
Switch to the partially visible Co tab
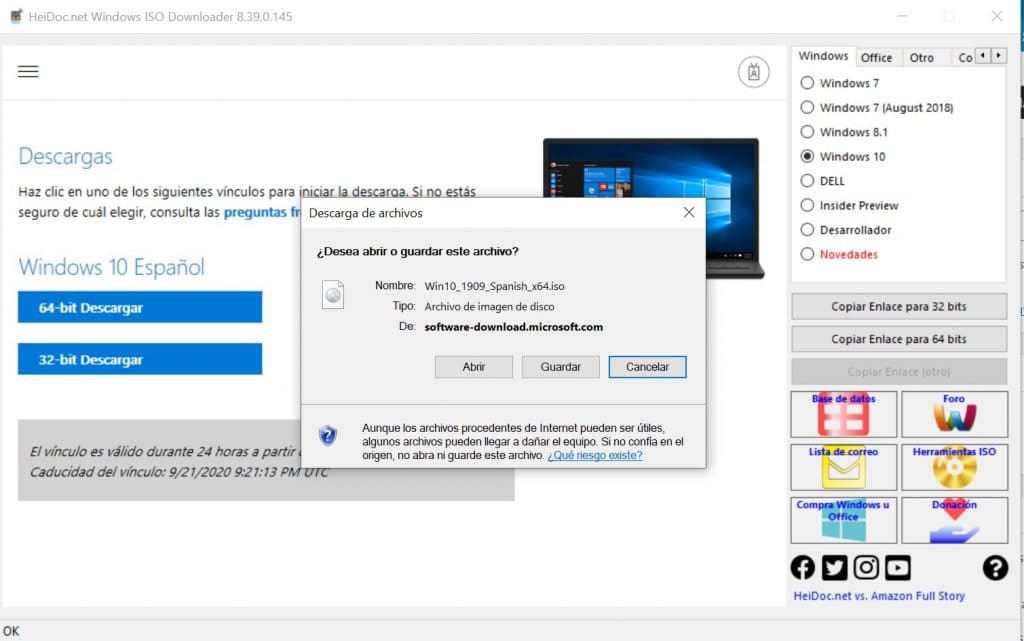[x=965, y=57]
